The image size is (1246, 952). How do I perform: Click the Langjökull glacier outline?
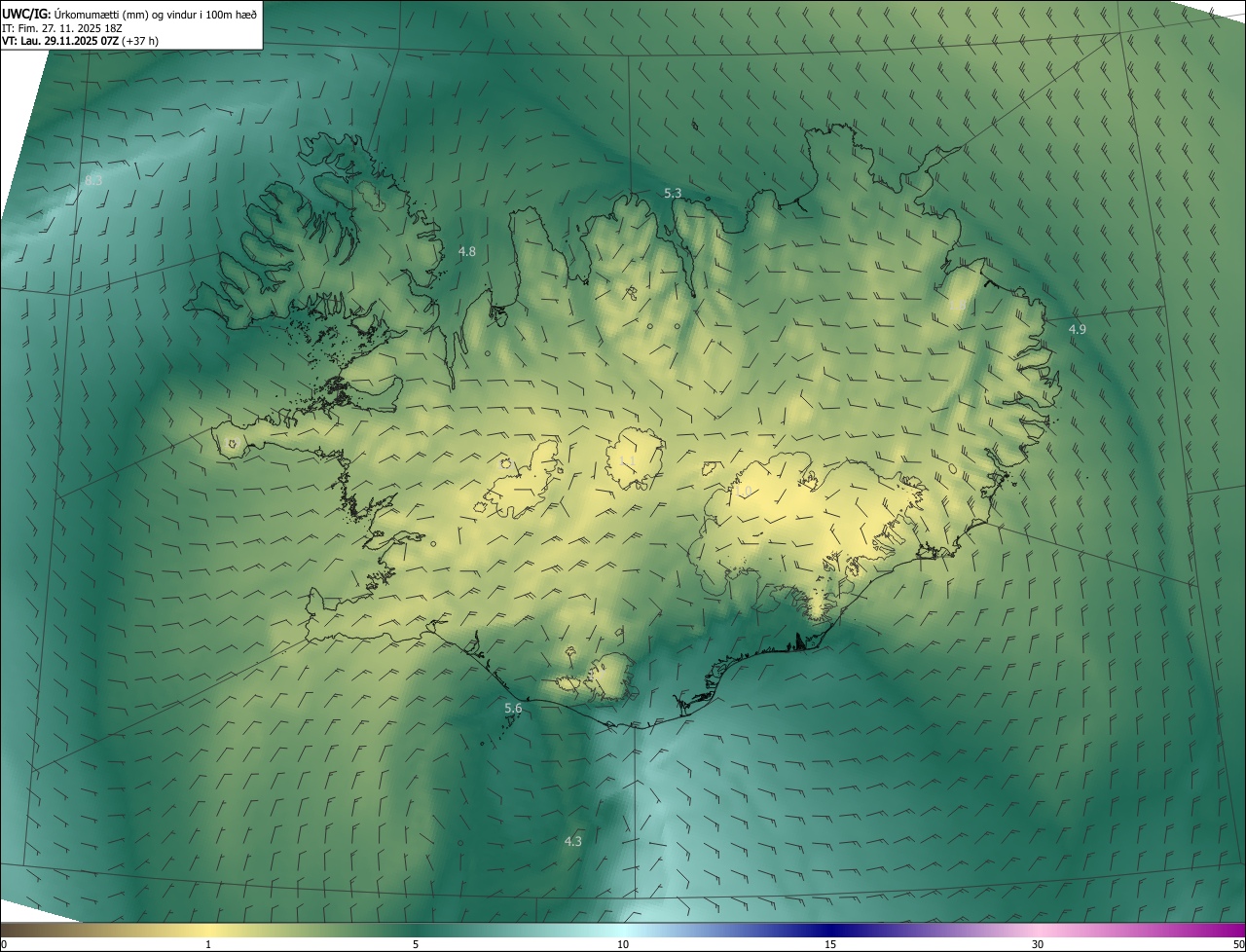(x=521, y=482)
